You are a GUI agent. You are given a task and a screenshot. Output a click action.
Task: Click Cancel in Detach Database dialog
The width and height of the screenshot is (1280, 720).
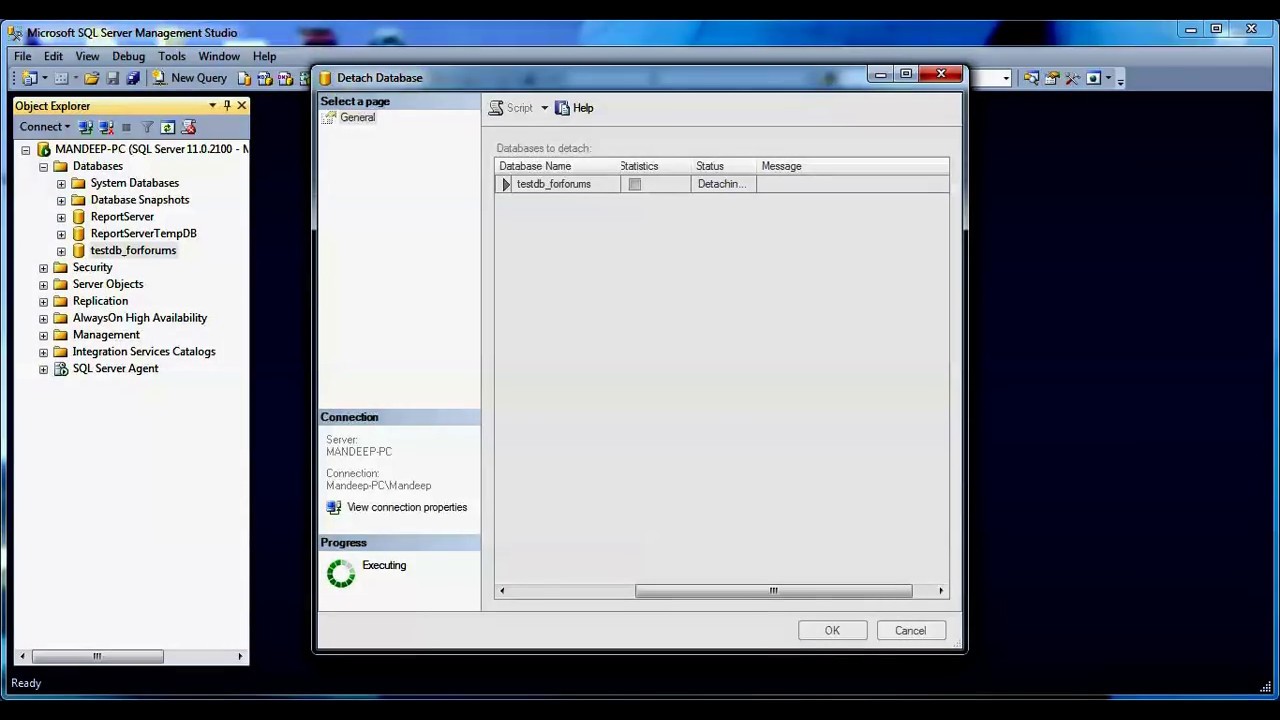(911, 631)
